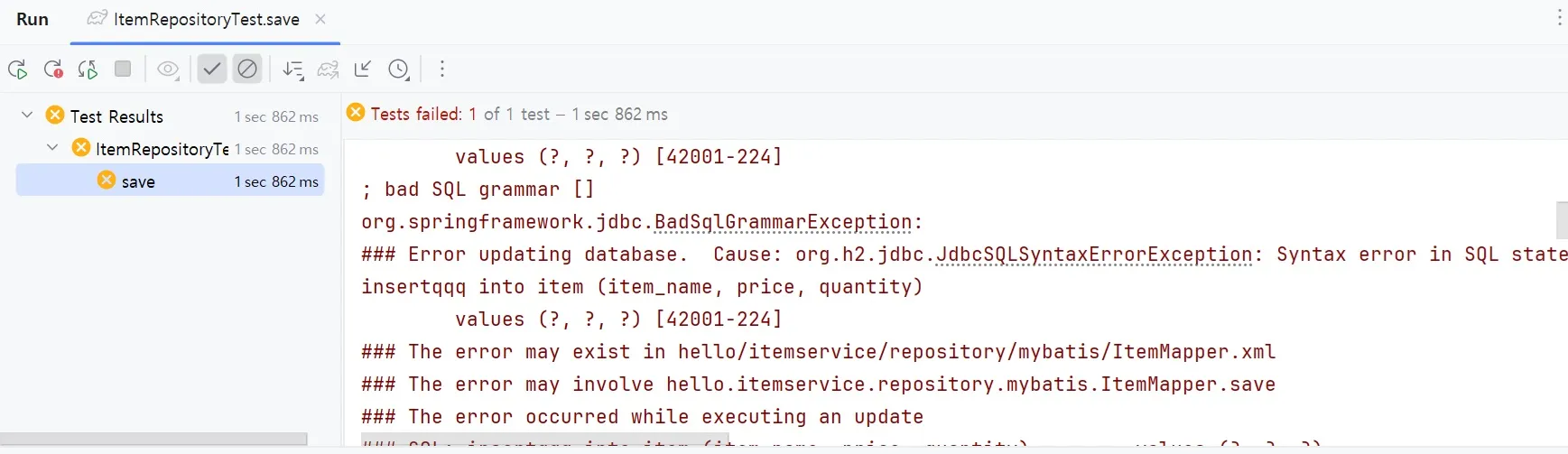
Task: Open BadSqlGrammarException link in console
Action: (x=783, y=222)
